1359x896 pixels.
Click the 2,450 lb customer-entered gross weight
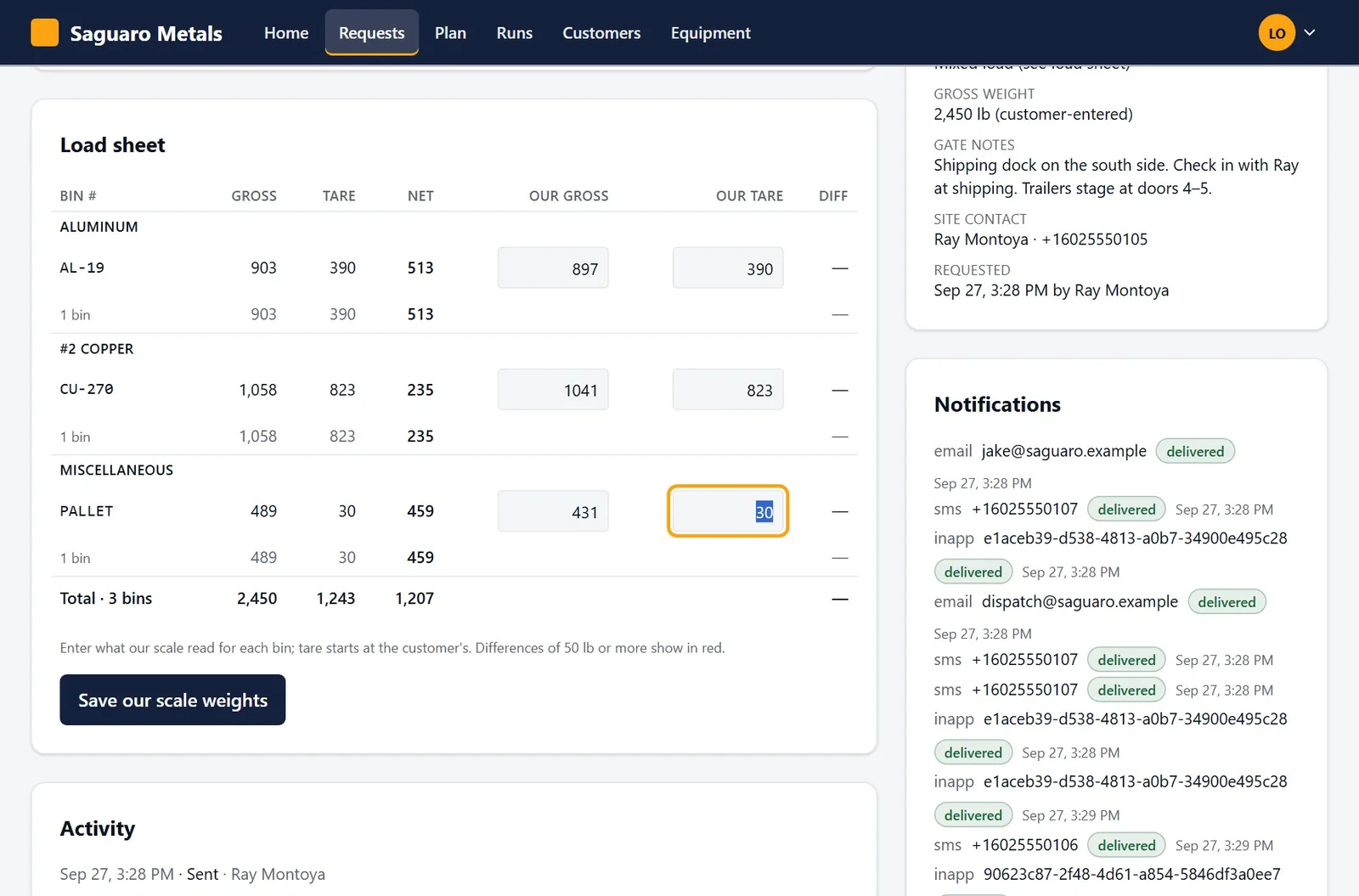[1034, 114]
